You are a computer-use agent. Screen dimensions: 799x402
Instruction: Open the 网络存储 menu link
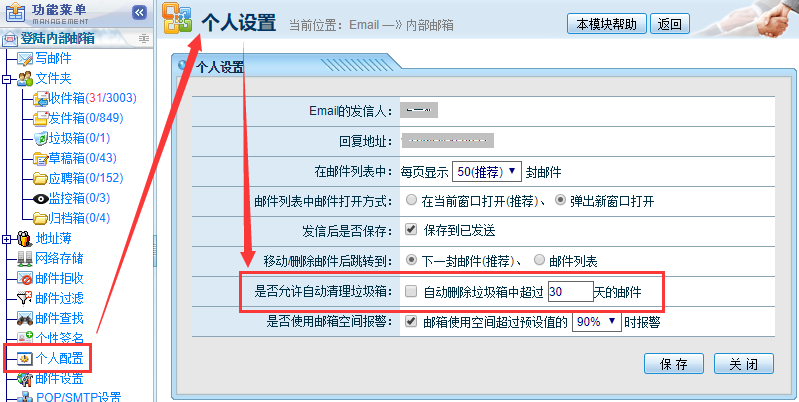60,258
